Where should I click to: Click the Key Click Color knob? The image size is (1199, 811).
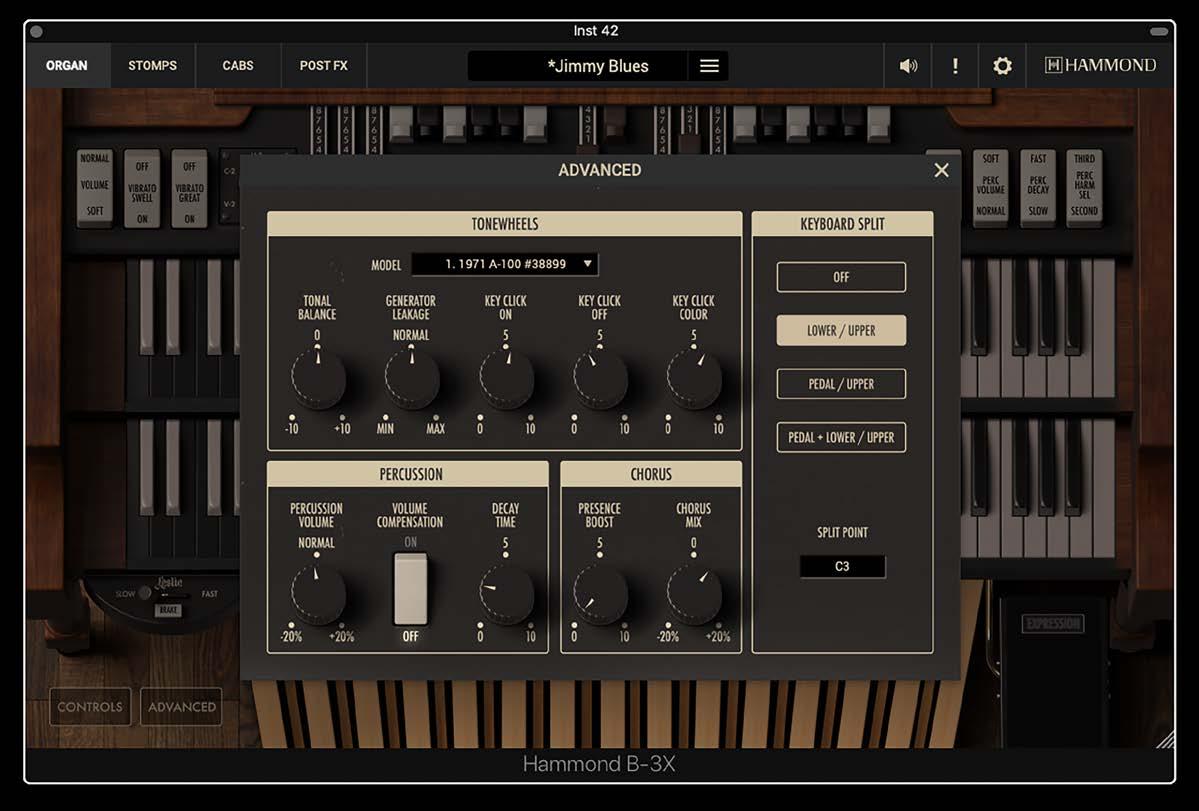click(x=694, y=378)
